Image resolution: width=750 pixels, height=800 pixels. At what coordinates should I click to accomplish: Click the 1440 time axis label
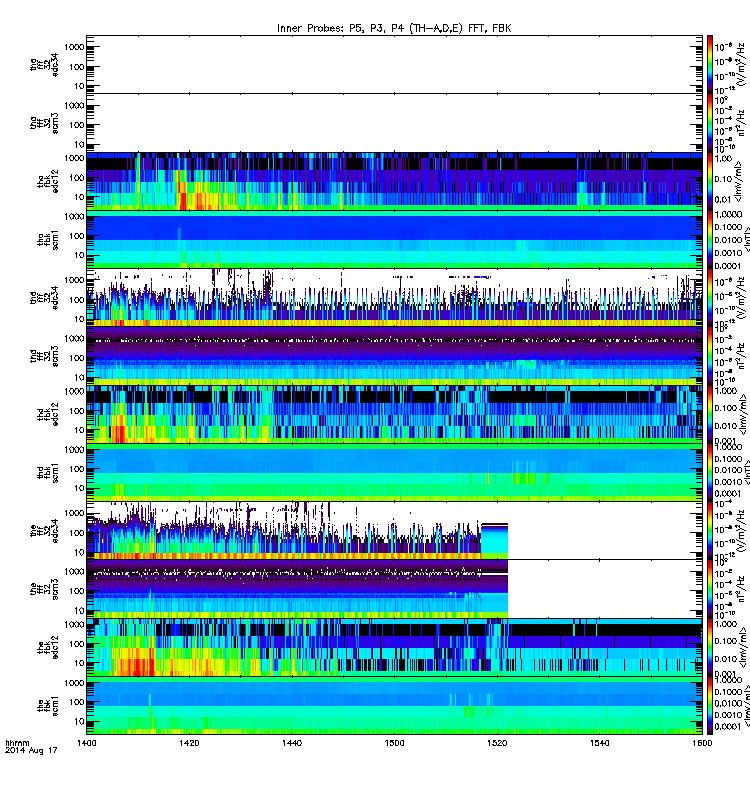point(291,743)
